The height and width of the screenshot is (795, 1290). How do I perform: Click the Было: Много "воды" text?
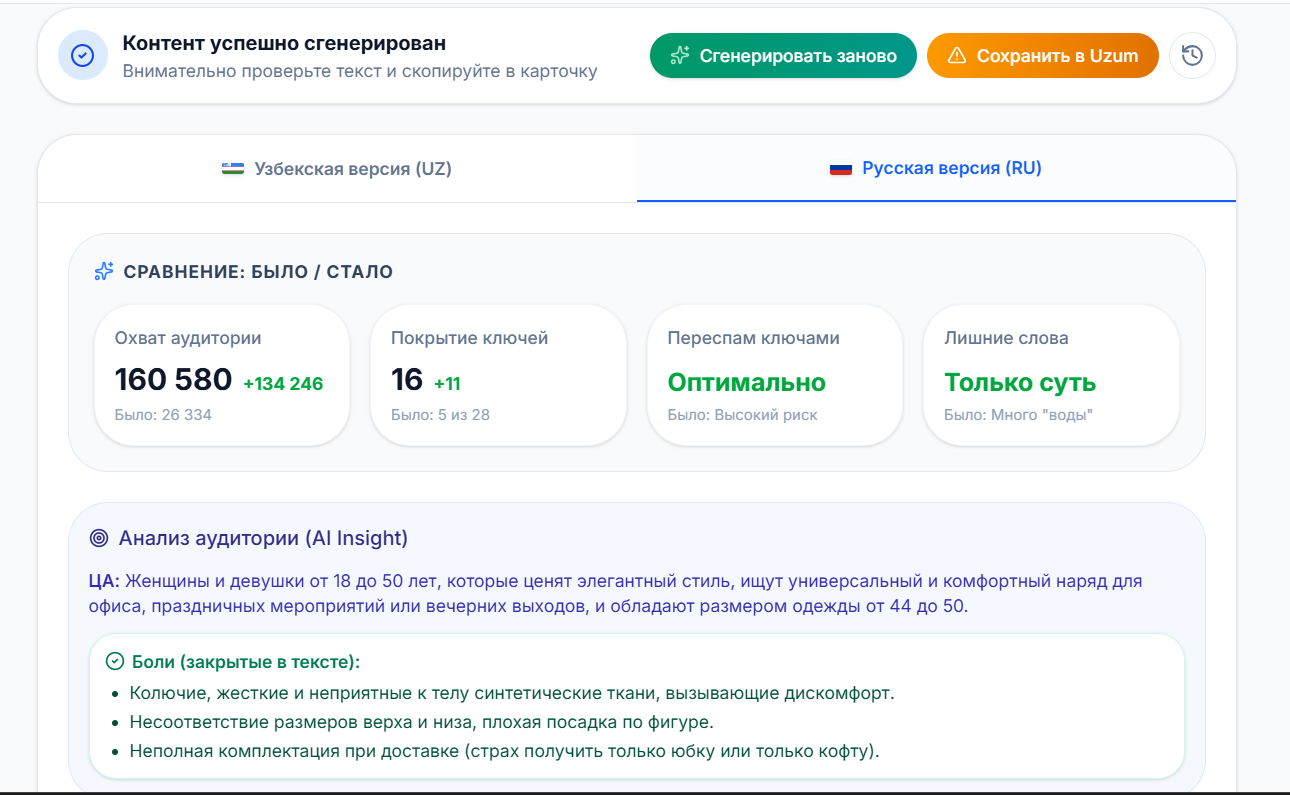pyautogui.click(x=1018, y=415)
